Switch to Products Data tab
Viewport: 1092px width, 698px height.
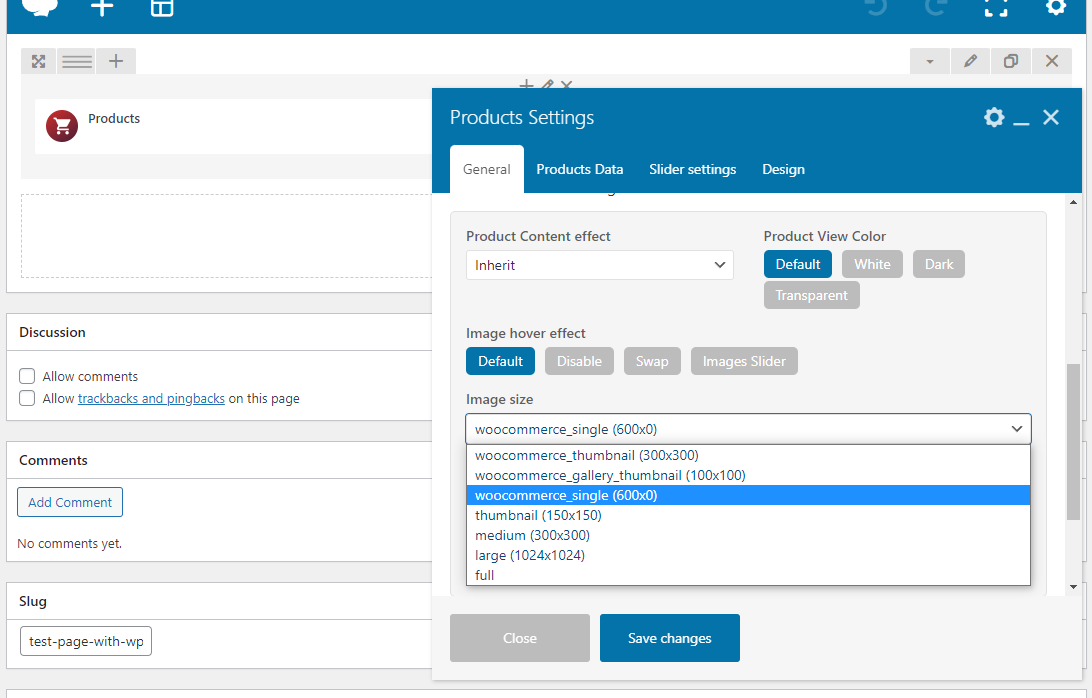(x=579, y=169)
